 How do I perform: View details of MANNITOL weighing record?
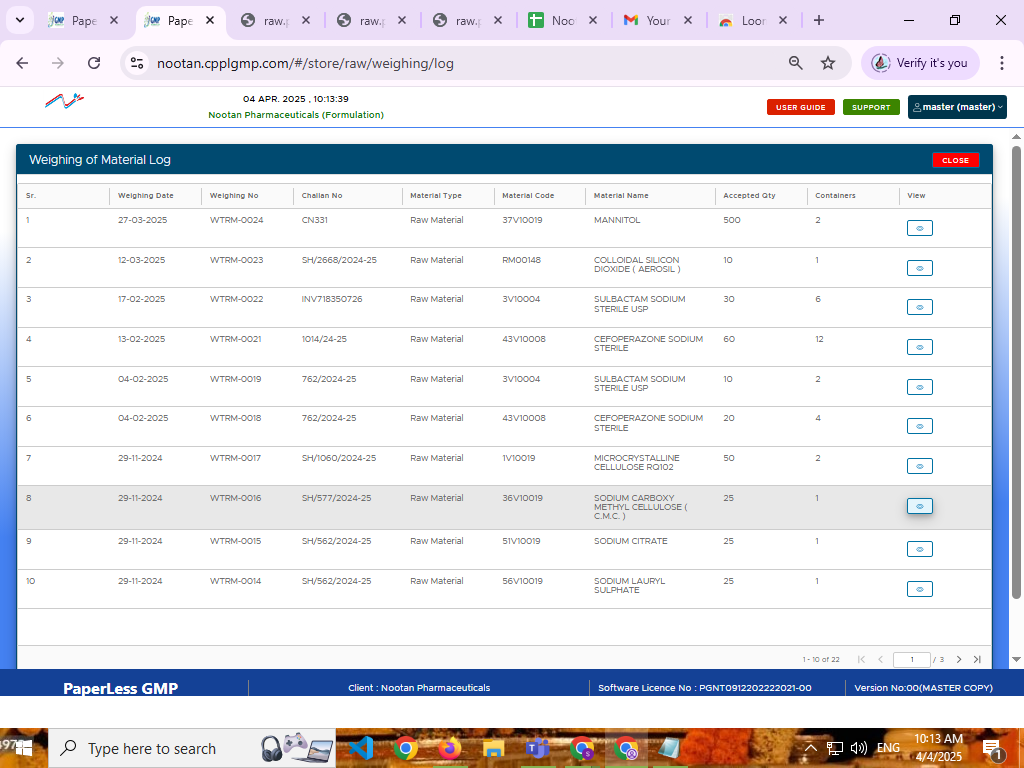pos(919,228)
